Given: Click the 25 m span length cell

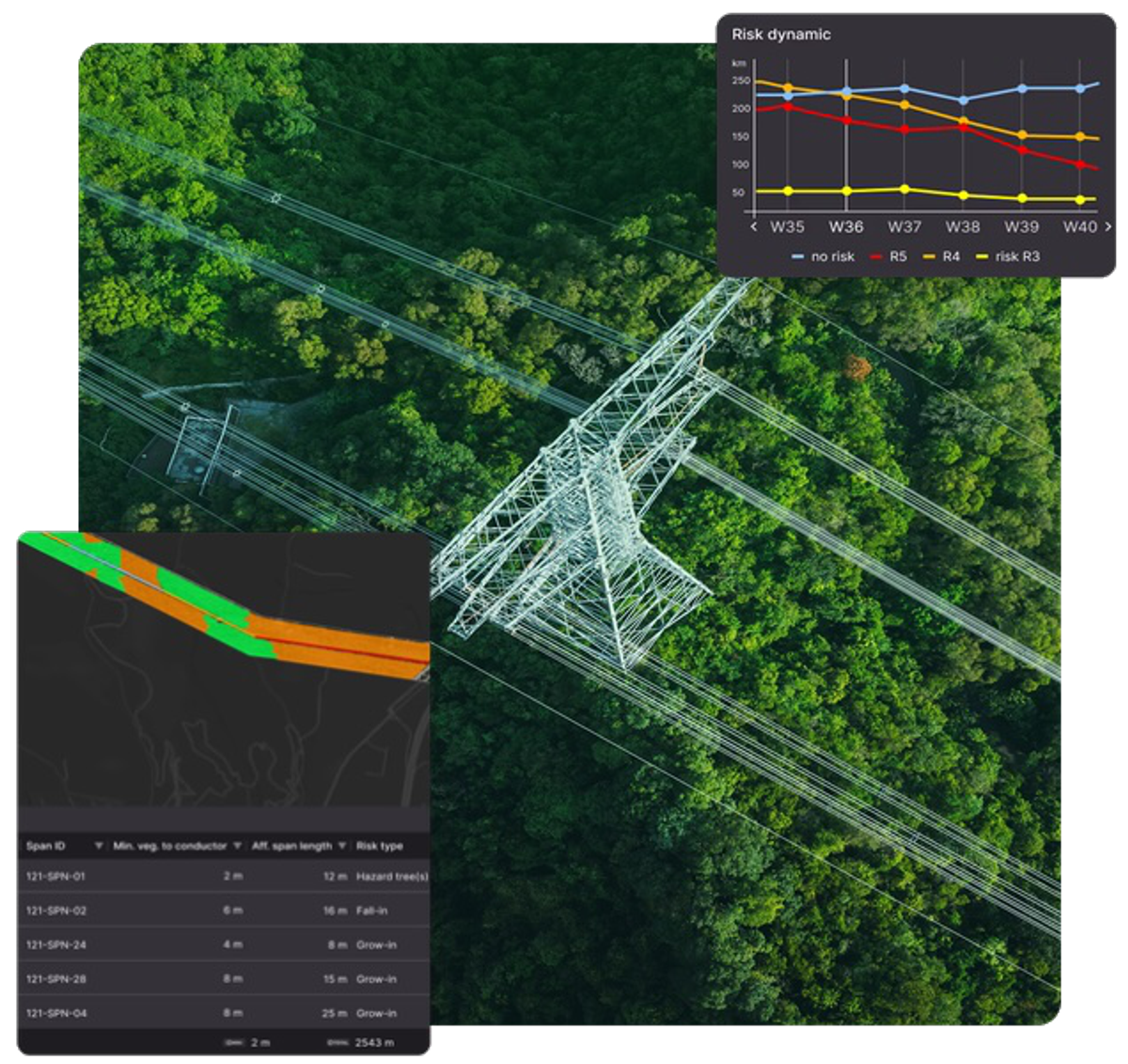Looking at the screenshot, I should pyautogui.click(x=335, y=1013).
